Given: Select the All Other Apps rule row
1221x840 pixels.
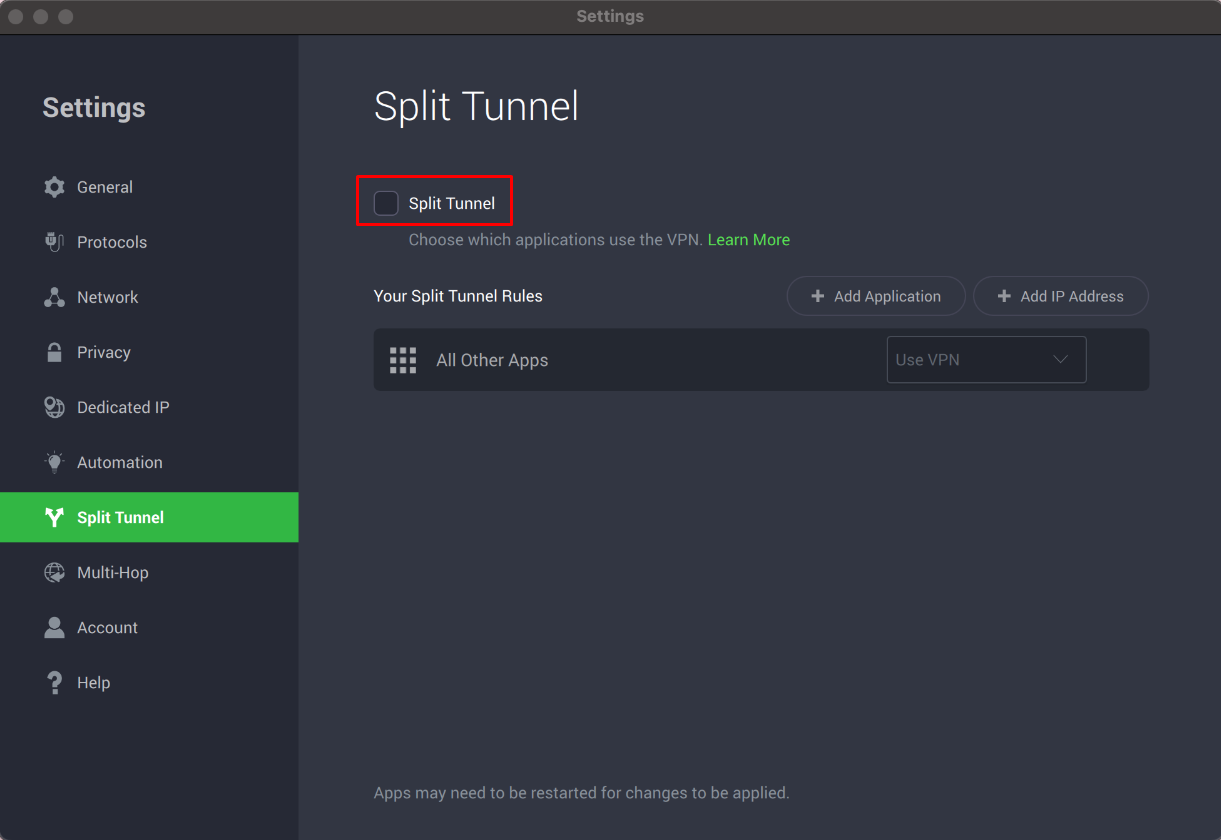Looking at the screenshot, I should click(640, 360).
